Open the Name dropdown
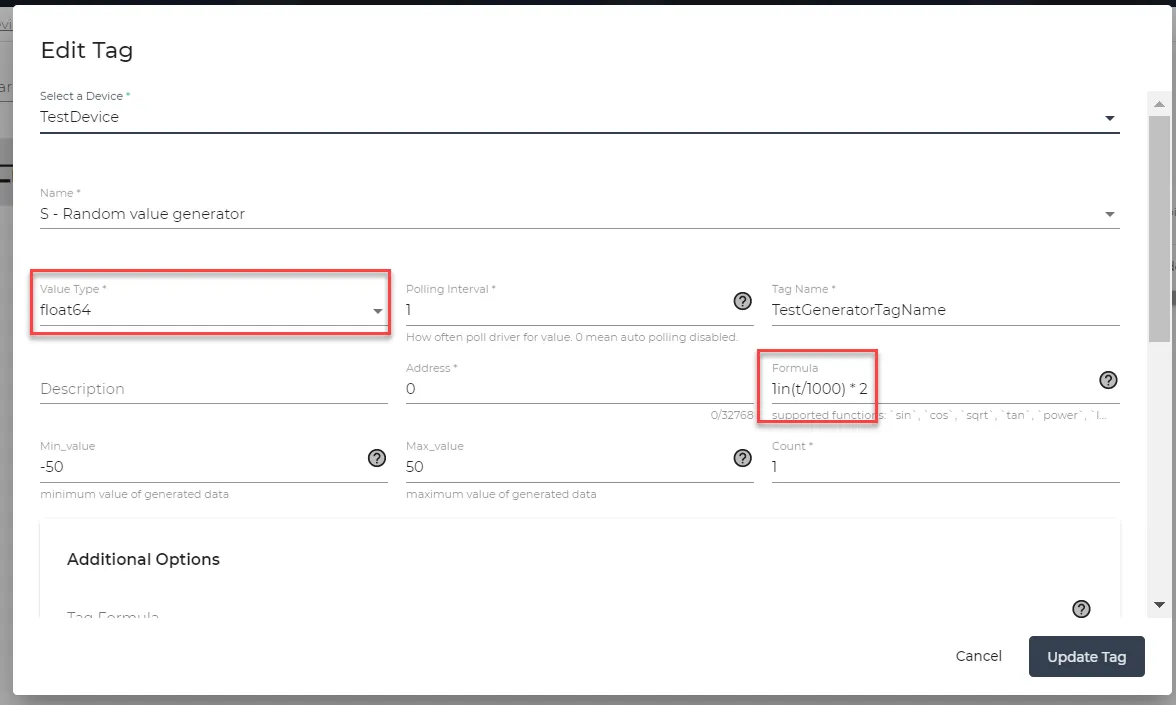1176x705 pixels. 579,214
